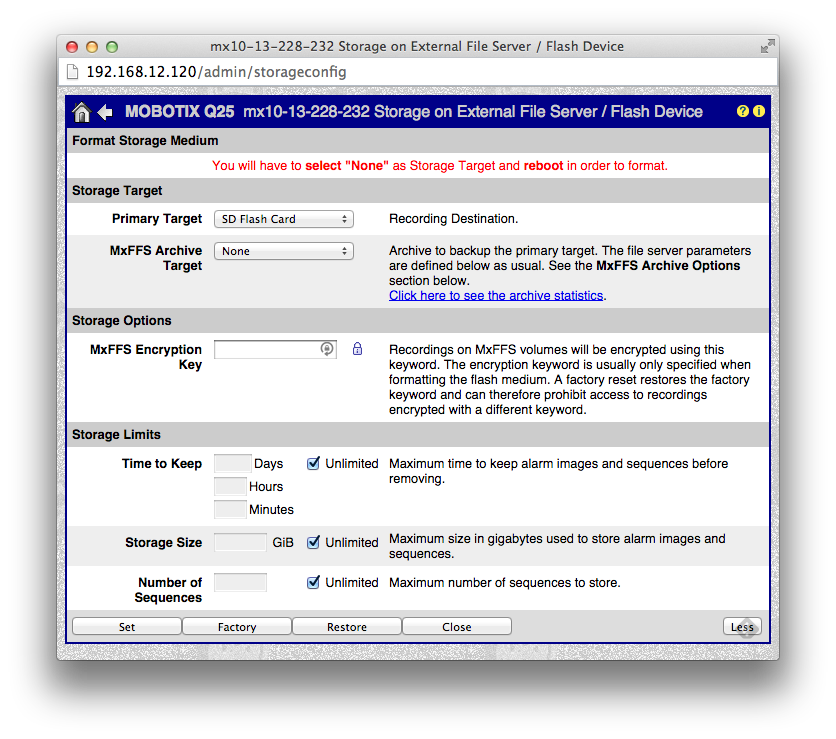Click the home icon in the header
836x739 pixels.
point(82,112)
